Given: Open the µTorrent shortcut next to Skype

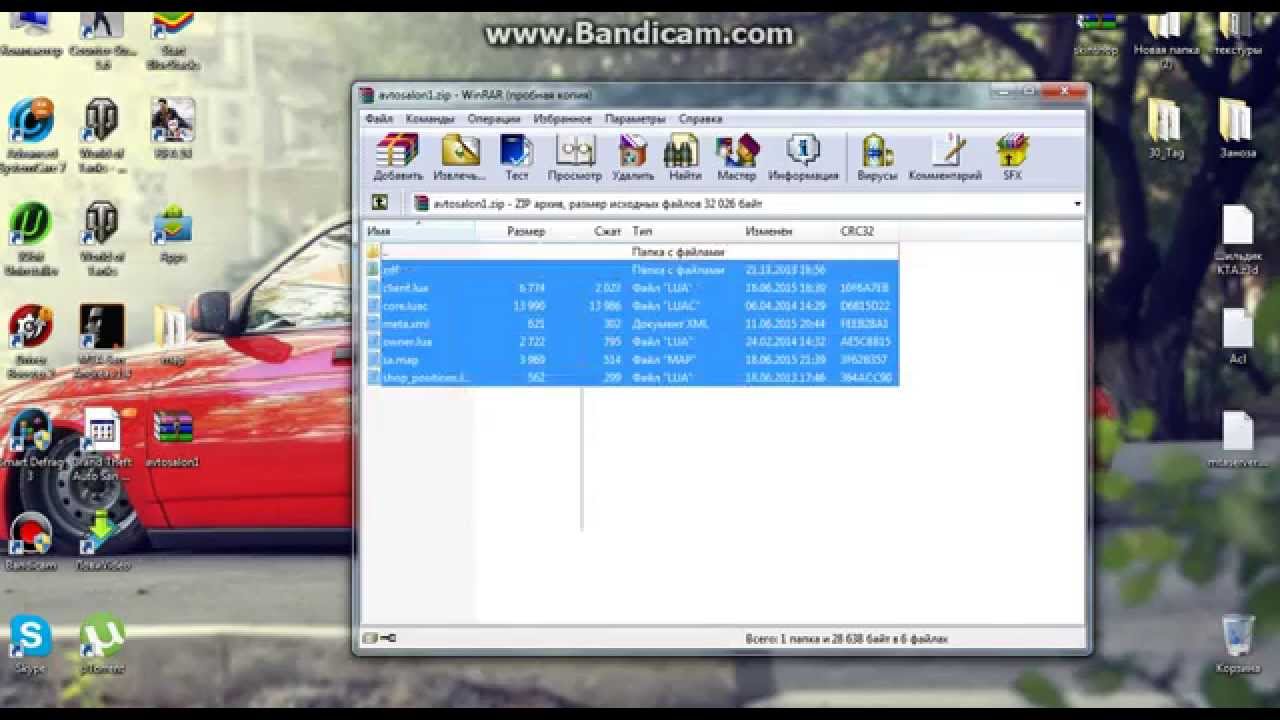Looking at the screenshot, I should [101, 645].
